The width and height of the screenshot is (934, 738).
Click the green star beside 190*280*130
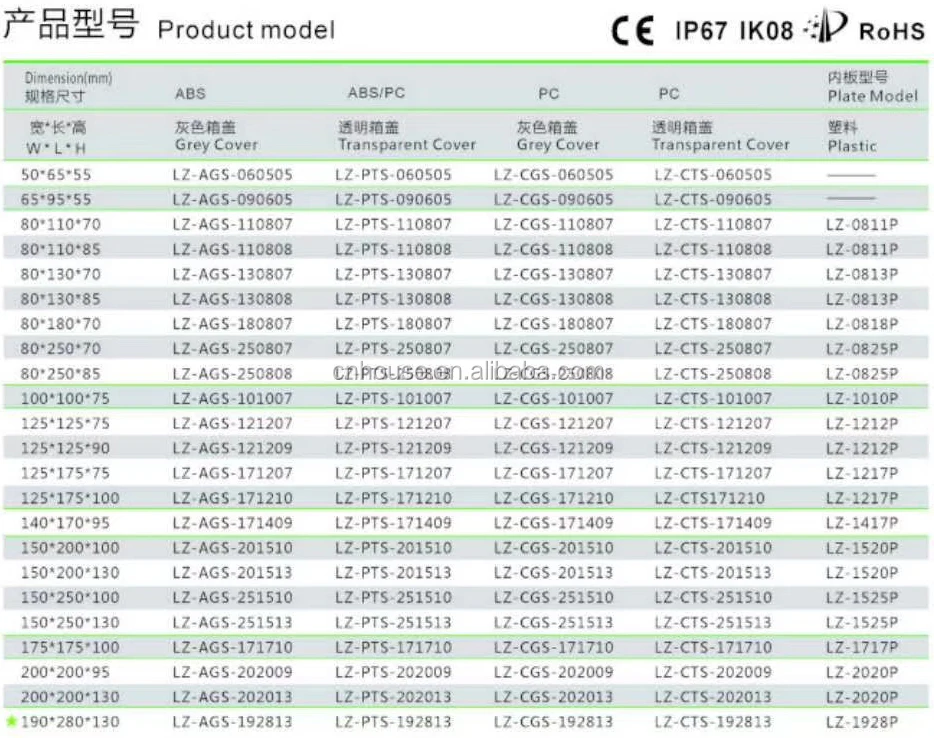[11, 722]
